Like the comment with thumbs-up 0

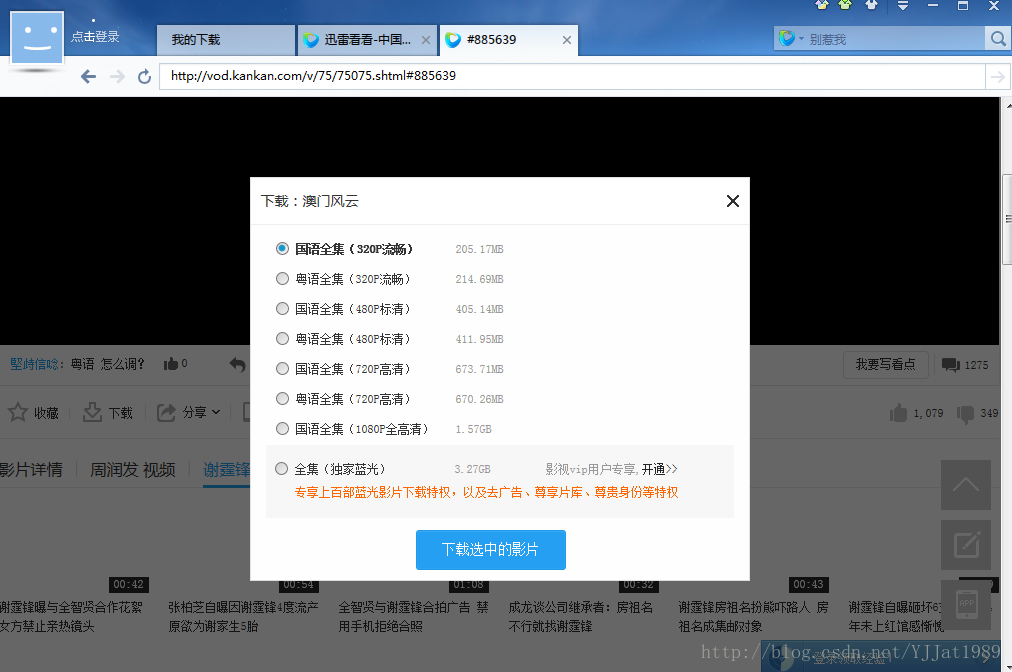point(170,364)
